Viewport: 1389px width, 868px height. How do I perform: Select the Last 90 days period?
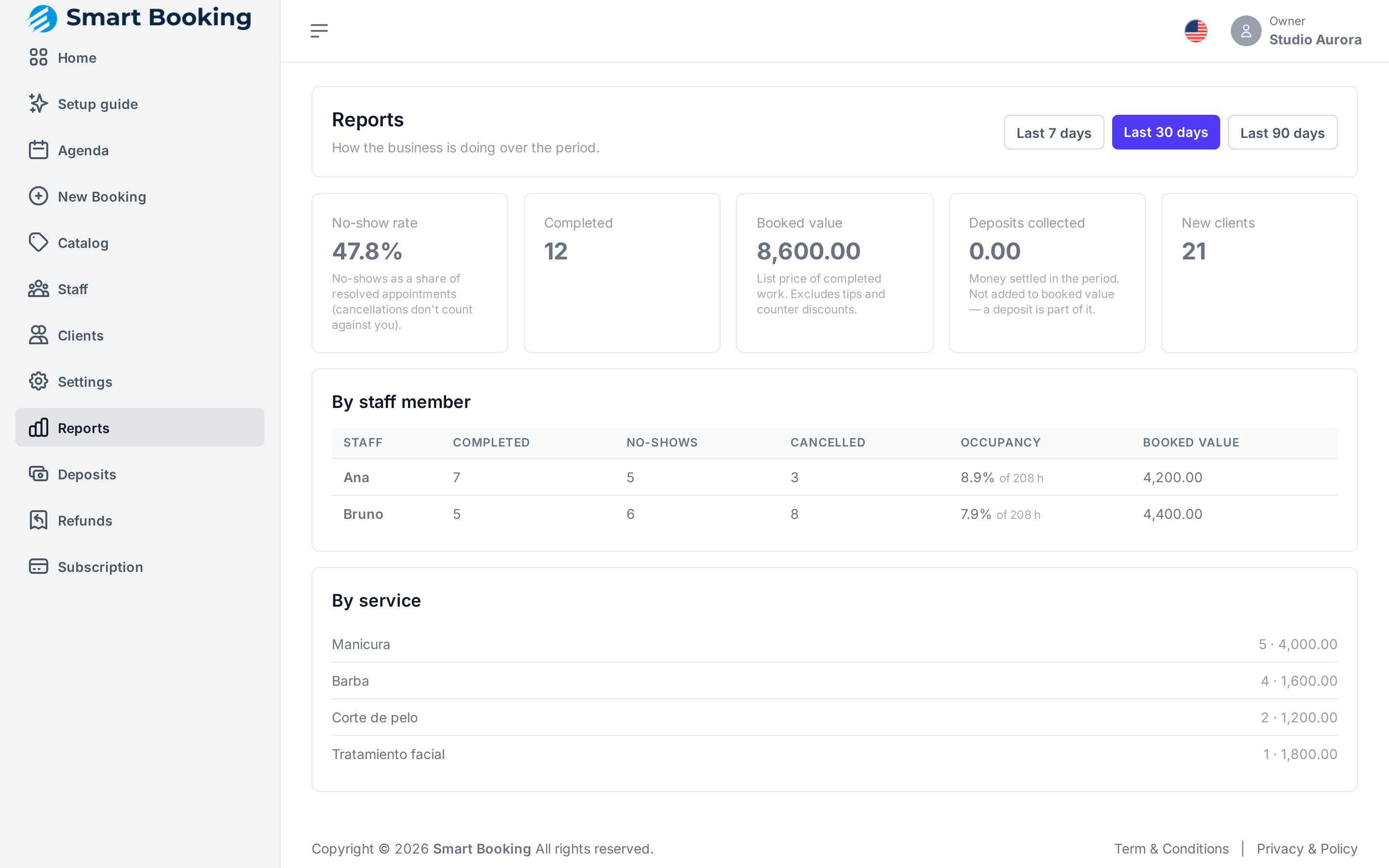tap(1282, 133)
